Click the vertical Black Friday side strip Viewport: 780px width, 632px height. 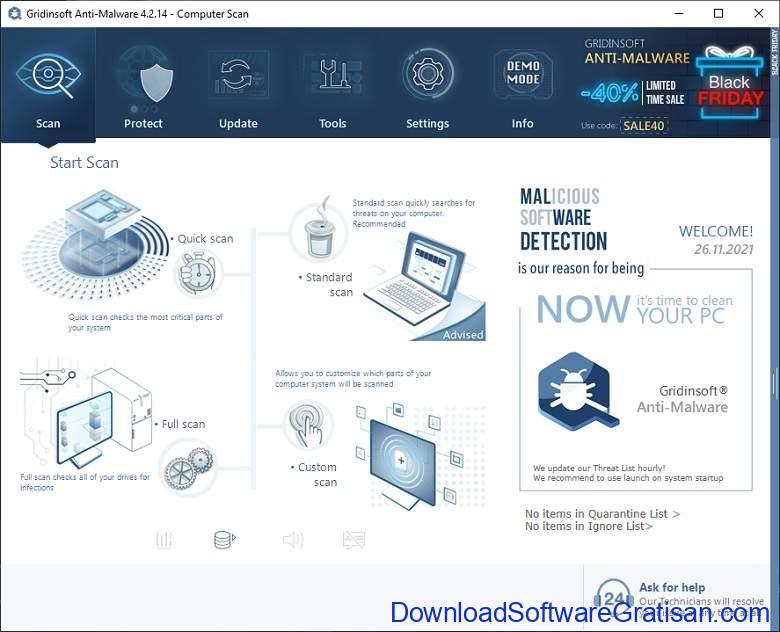pyautogui.click(x=775, y=52)
